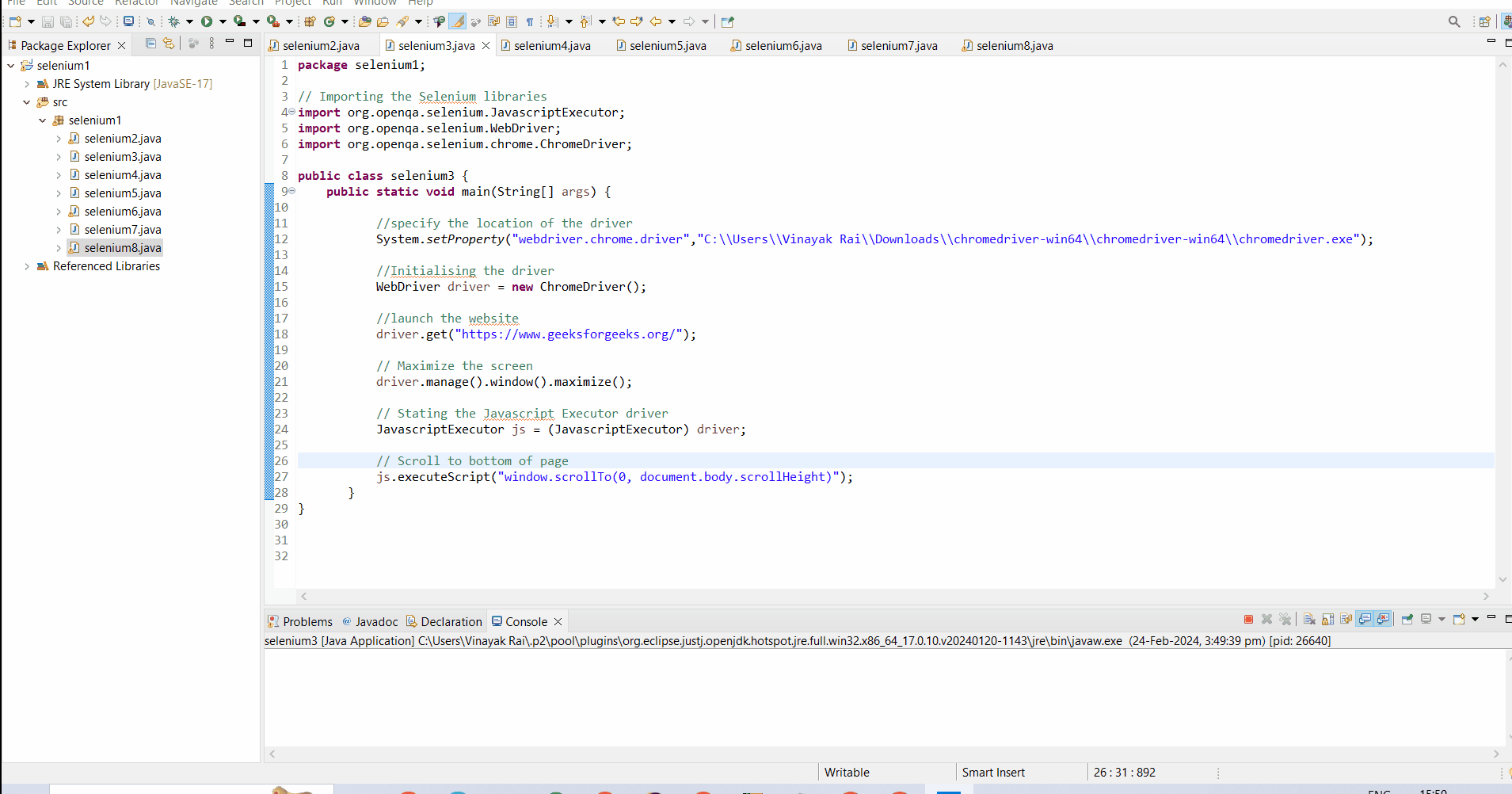
Task: Open the Next Annotation dropdown arrow
Action: pos(569,21)
